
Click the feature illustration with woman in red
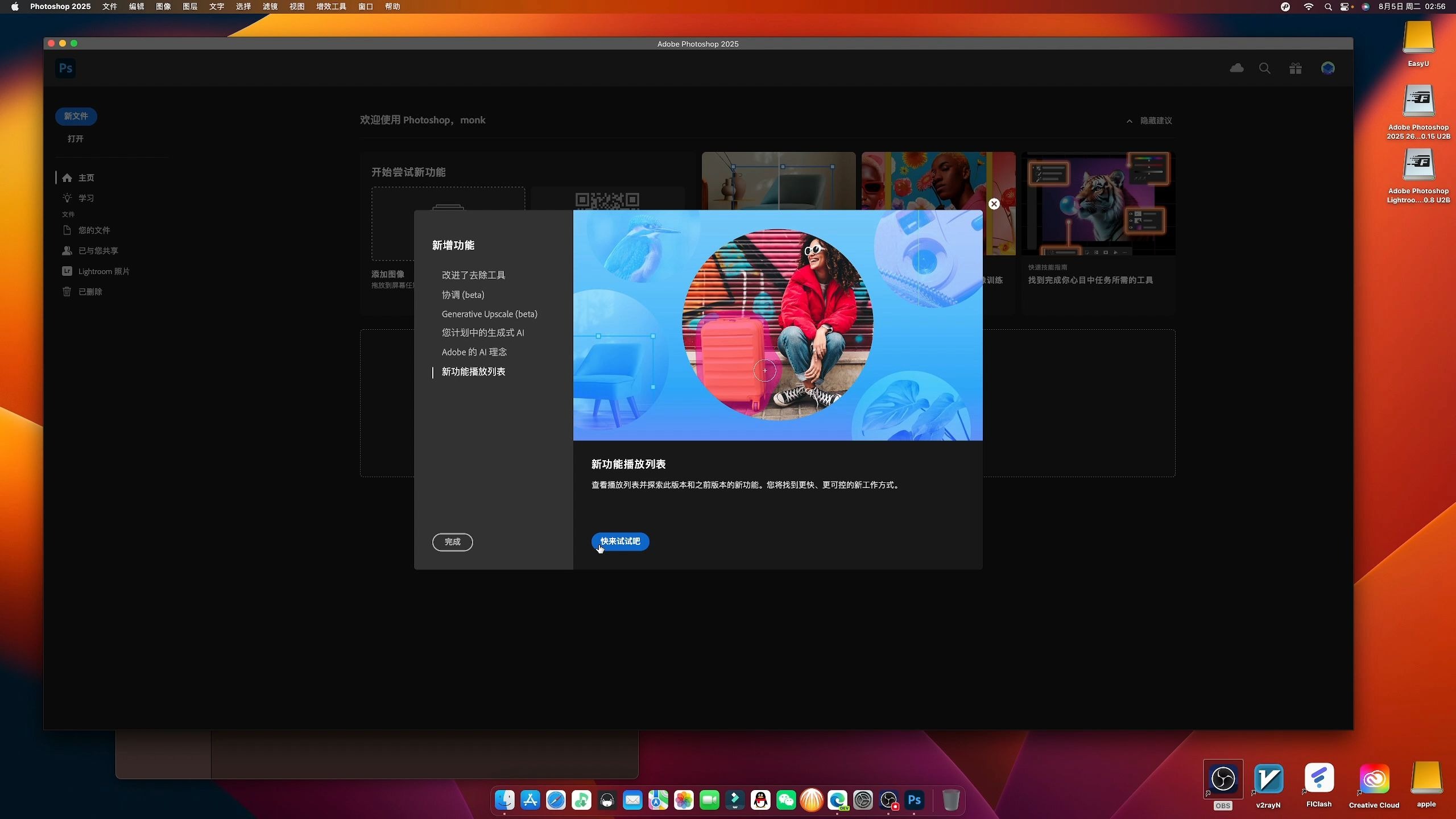coord(777,325)
